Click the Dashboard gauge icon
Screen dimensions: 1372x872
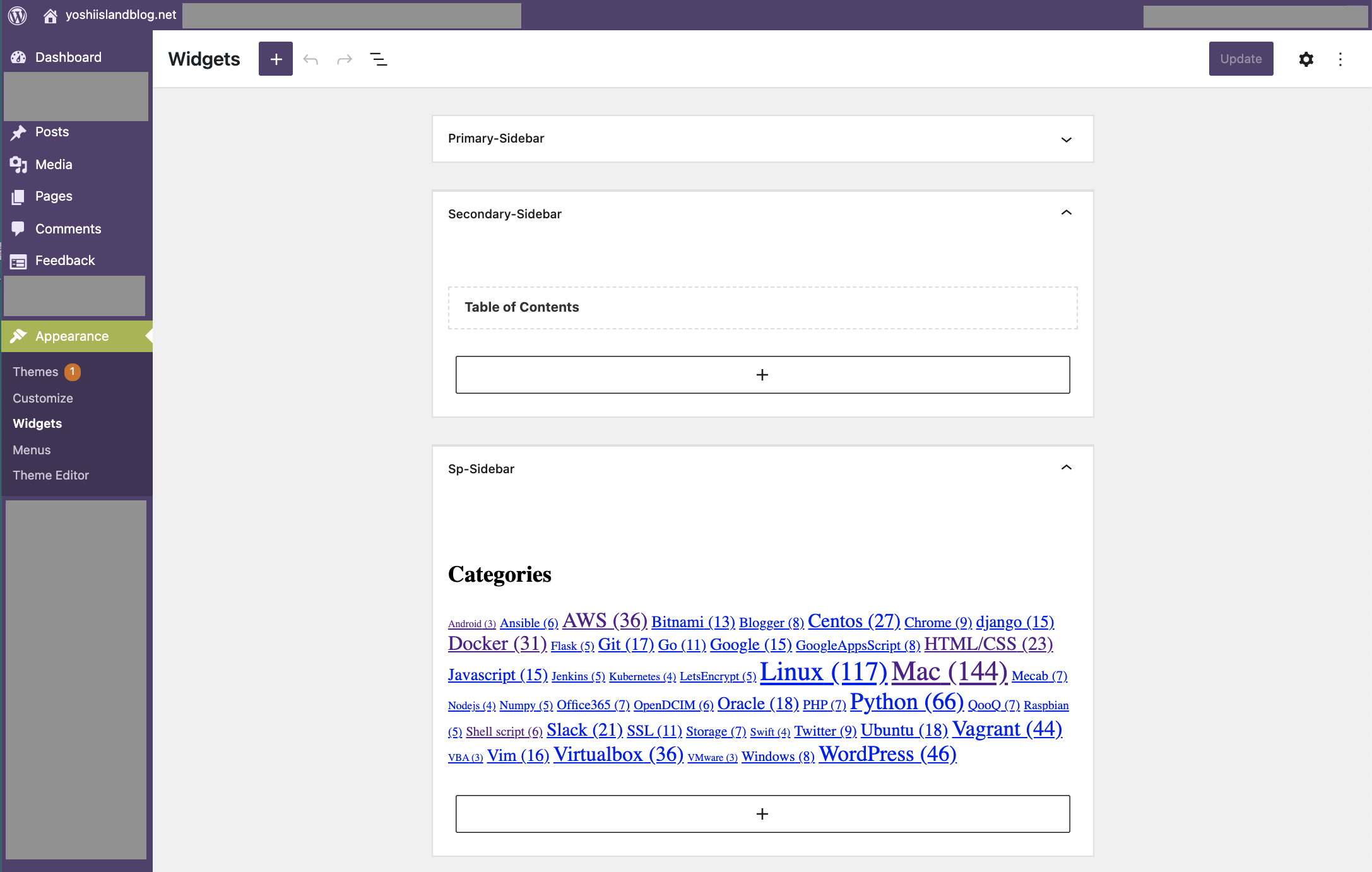coord(18,57)
